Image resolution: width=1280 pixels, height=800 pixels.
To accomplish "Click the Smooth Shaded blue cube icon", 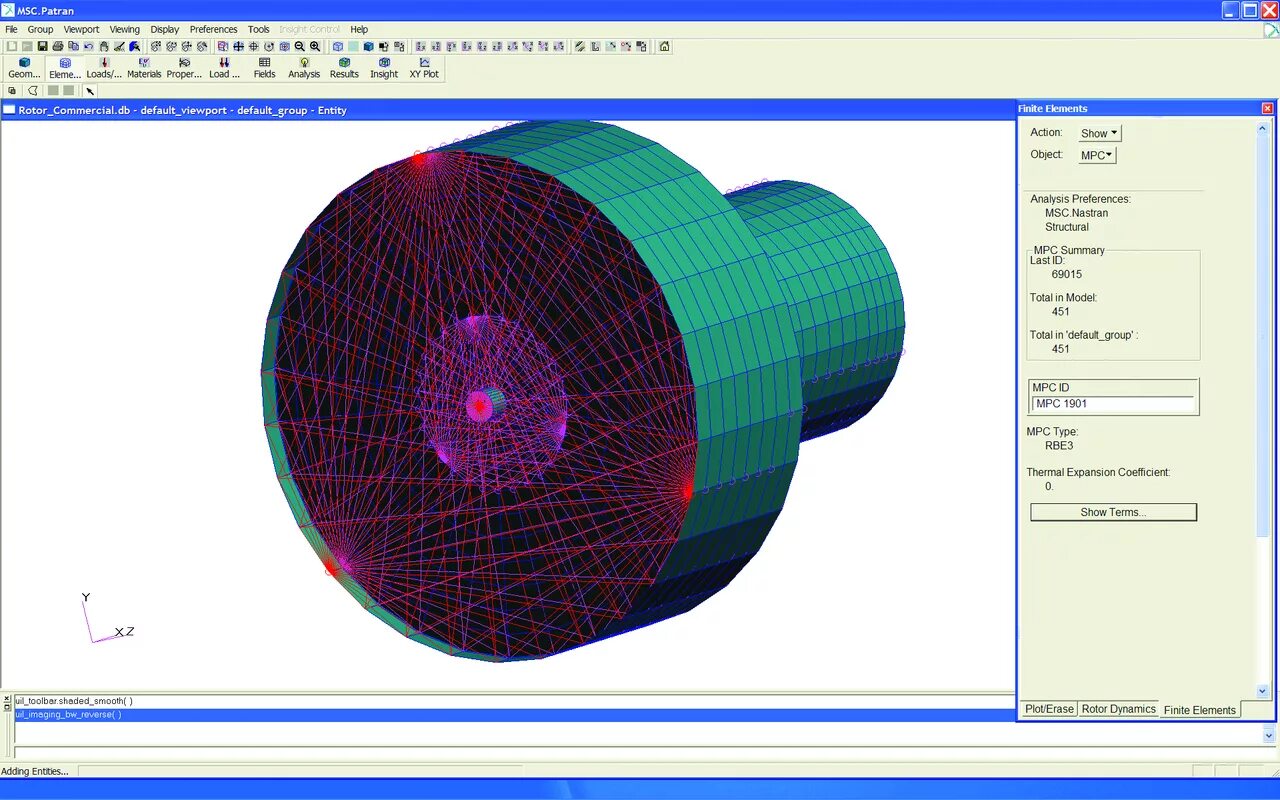I will (x=368, y=46).
